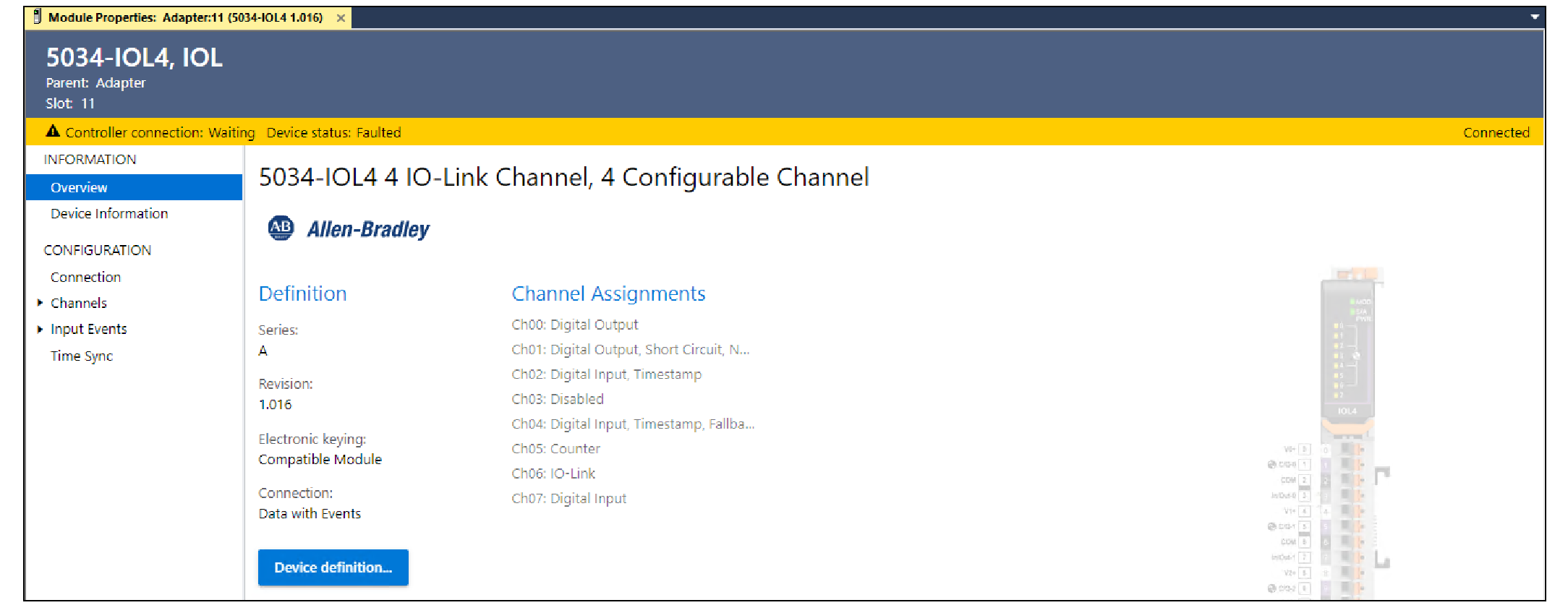The height and width of the screenshot is (613, 1568).
Task: Click the Connected status text
Action: pos(1496,132)
